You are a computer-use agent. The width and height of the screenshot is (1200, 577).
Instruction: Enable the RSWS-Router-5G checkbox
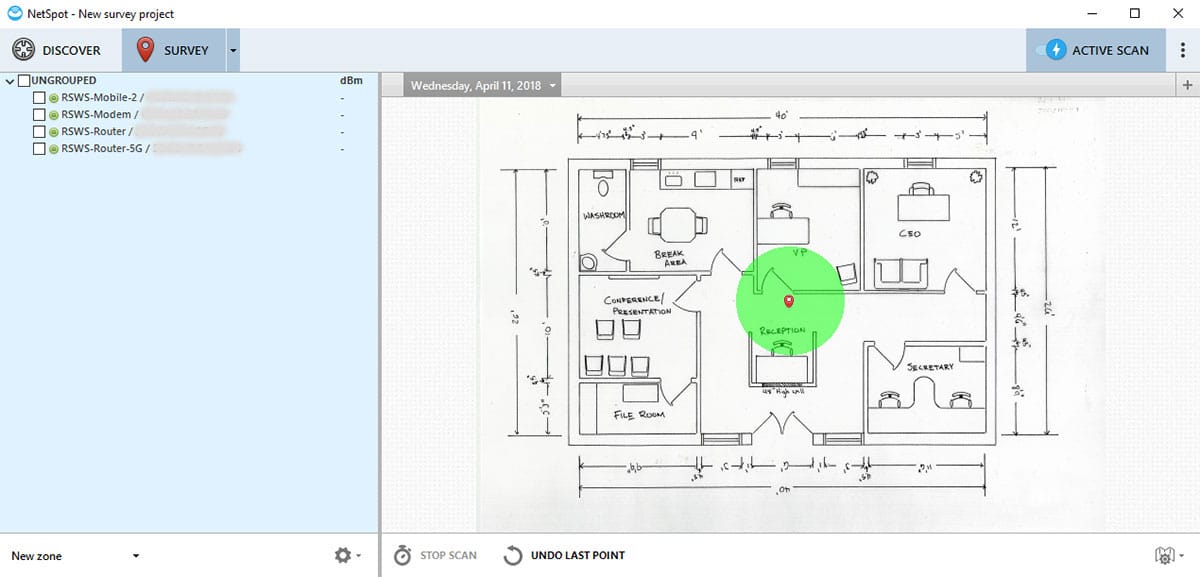39,148
